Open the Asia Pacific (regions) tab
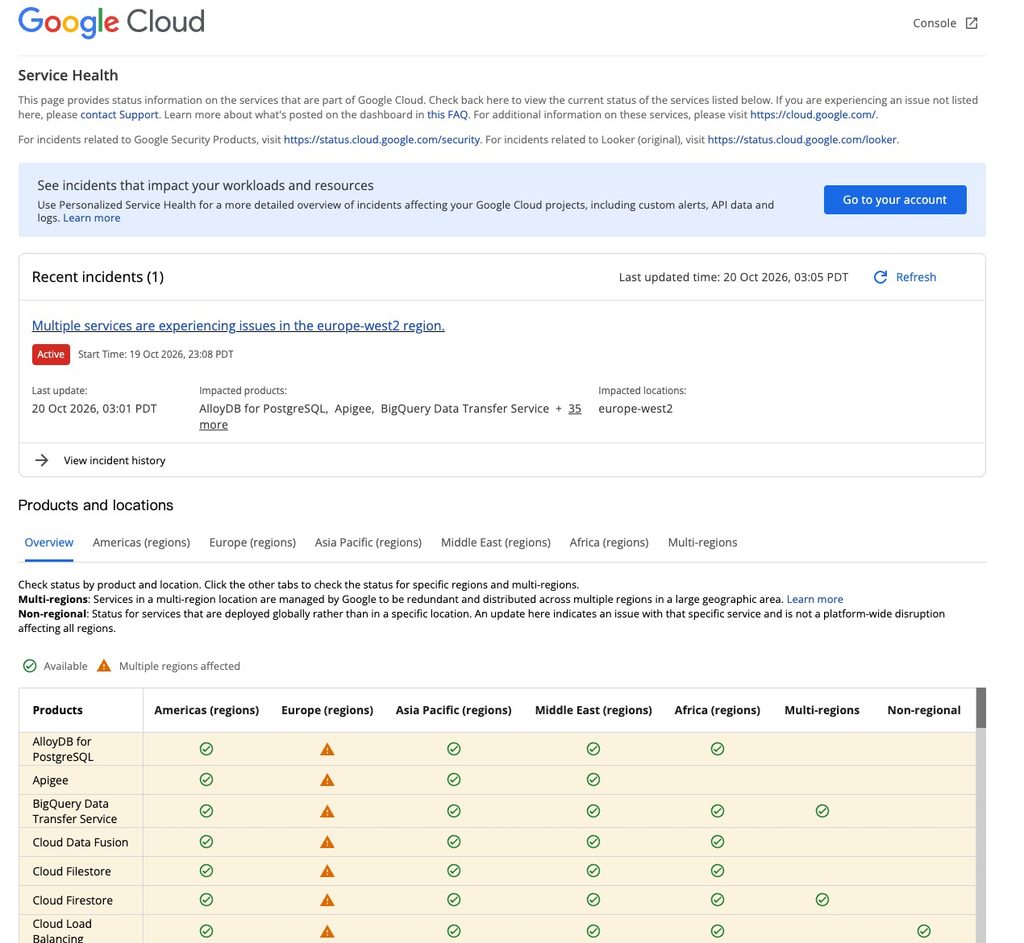Image resolution: width=1024 pixels, height=943 pixels. pos(368,543)
